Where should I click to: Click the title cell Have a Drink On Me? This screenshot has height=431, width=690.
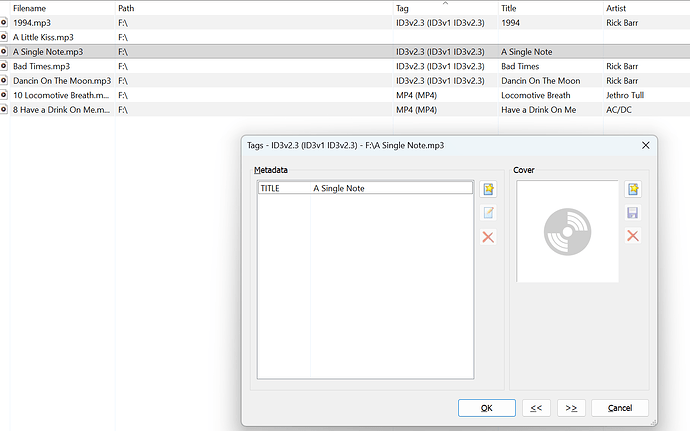click(x=539, y=110)
